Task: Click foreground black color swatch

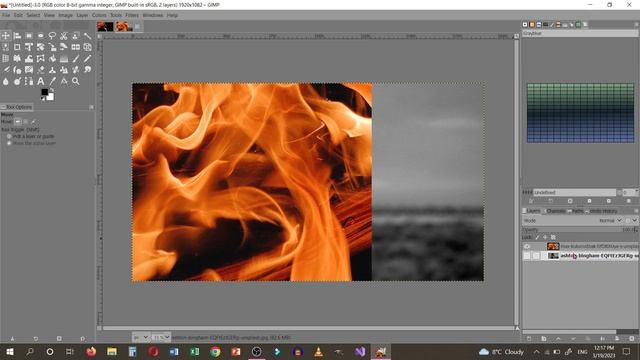Action: coord(44,92)
